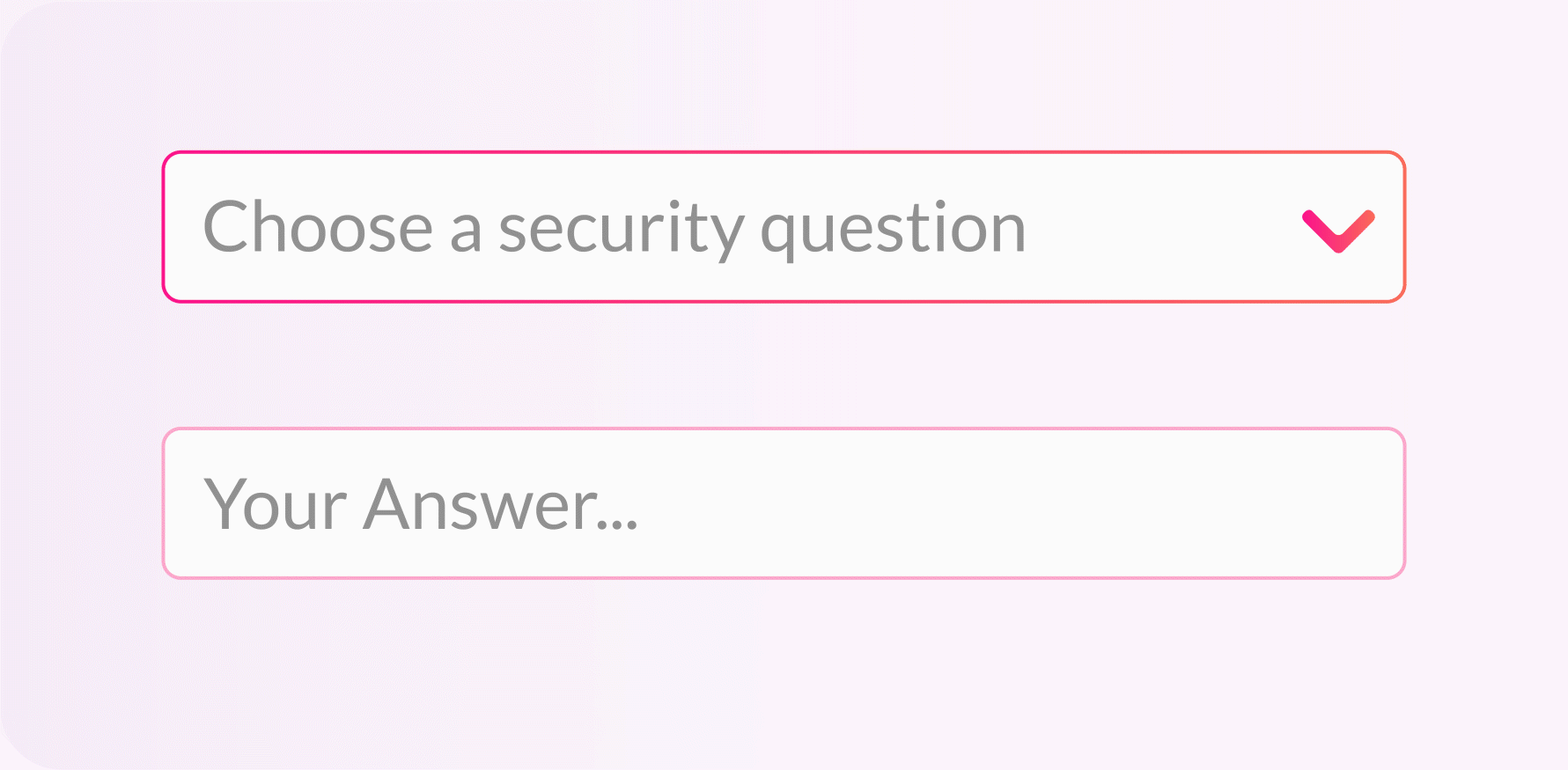
Task: Click the word 'question' in the select box
Action: coord(894,231)
